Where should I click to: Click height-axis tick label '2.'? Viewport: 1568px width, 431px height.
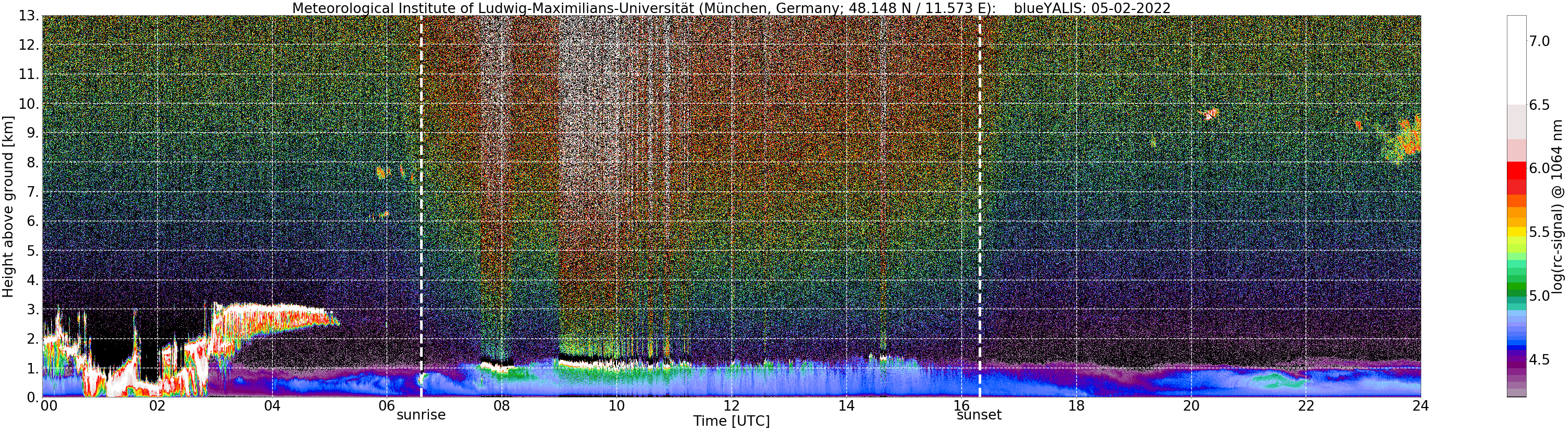(33, 339)
